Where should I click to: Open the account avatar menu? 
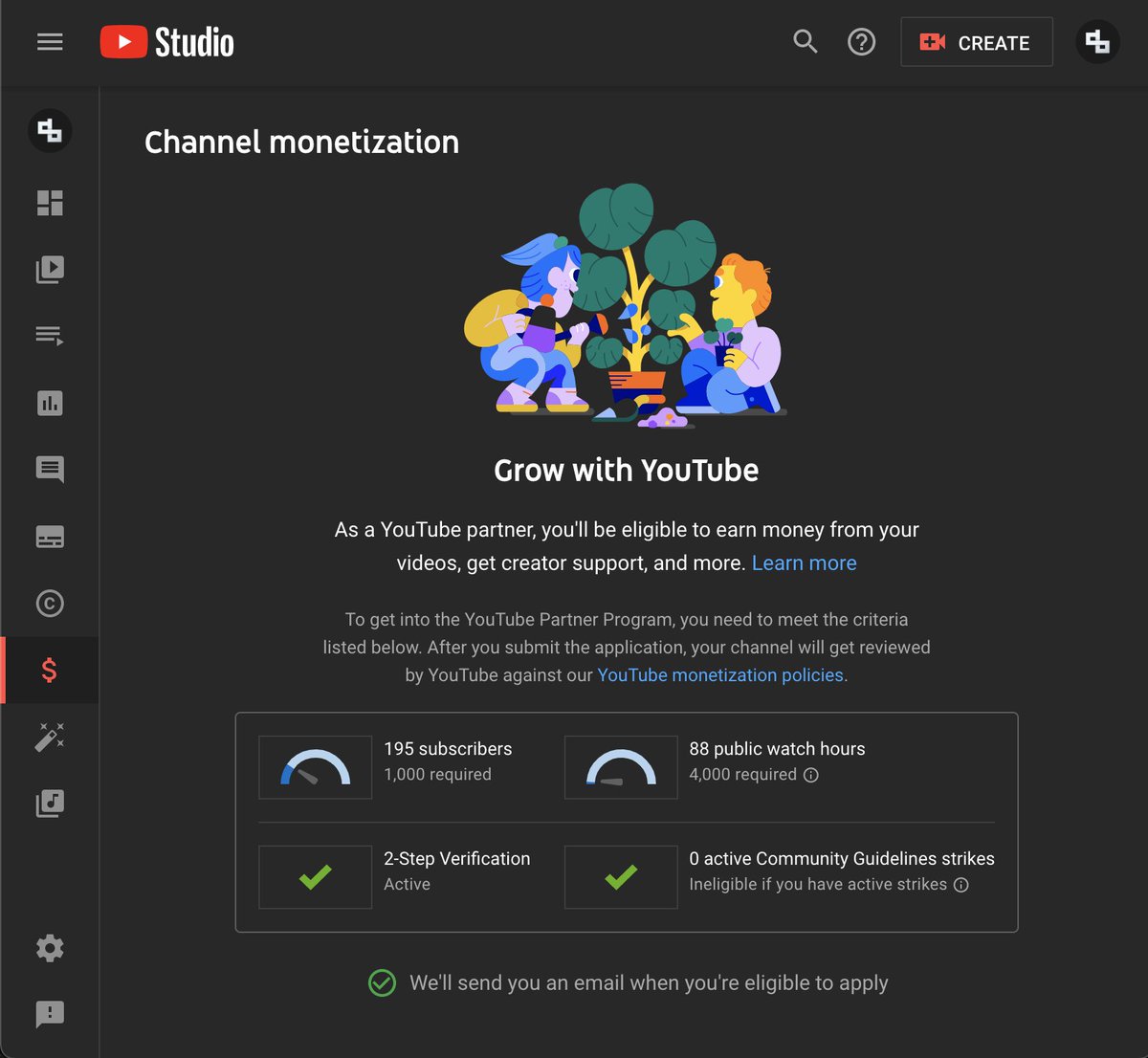coord(1097,42)
